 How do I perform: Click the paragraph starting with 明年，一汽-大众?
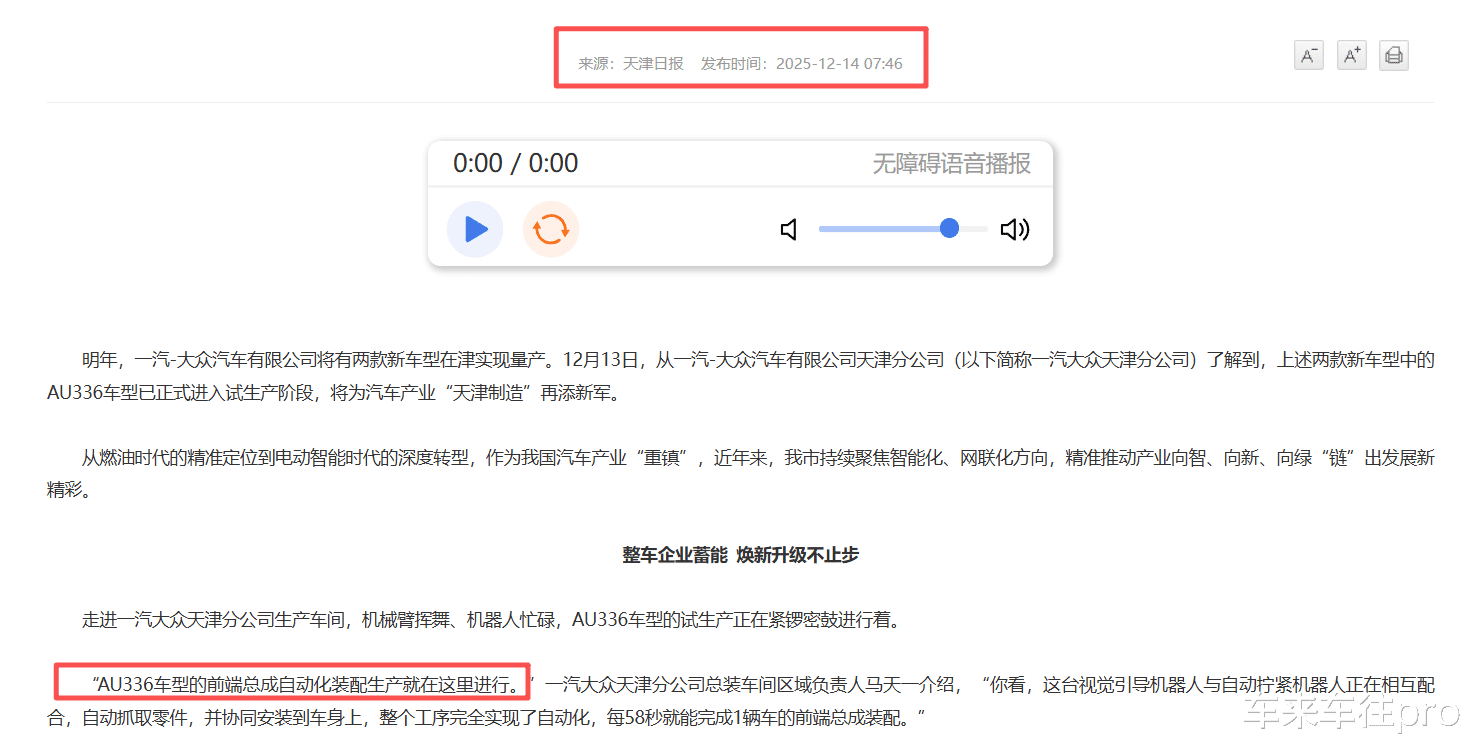741,376
